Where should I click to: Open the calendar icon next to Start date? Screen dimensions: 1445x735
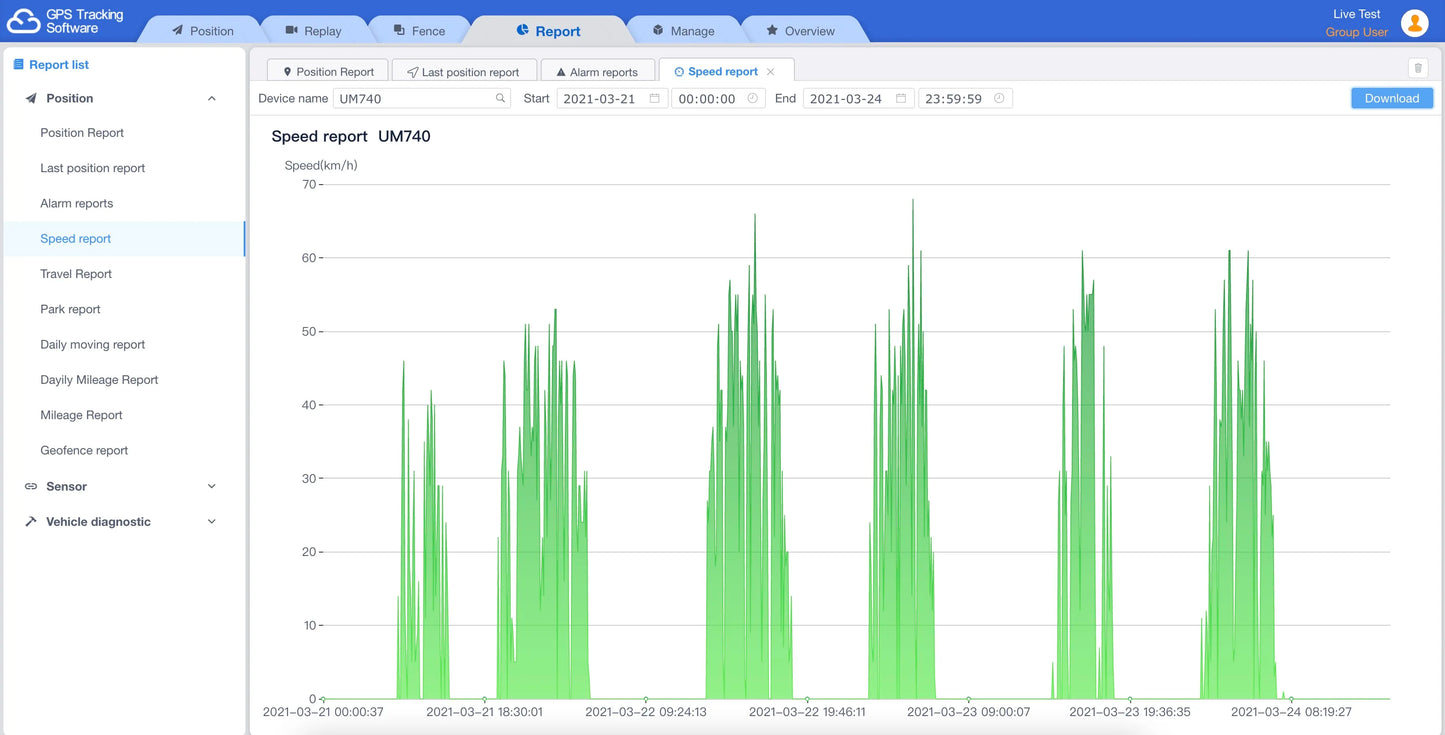click(x=655, y=98)
